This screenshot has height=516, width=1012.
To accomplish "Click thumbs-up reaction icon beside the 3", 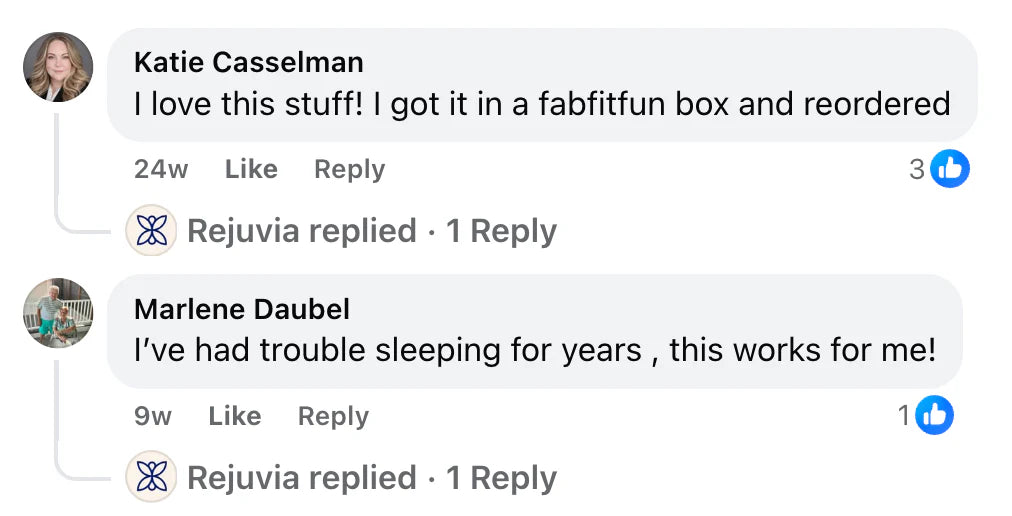I will pyautogui.click(x=950, y=169).
